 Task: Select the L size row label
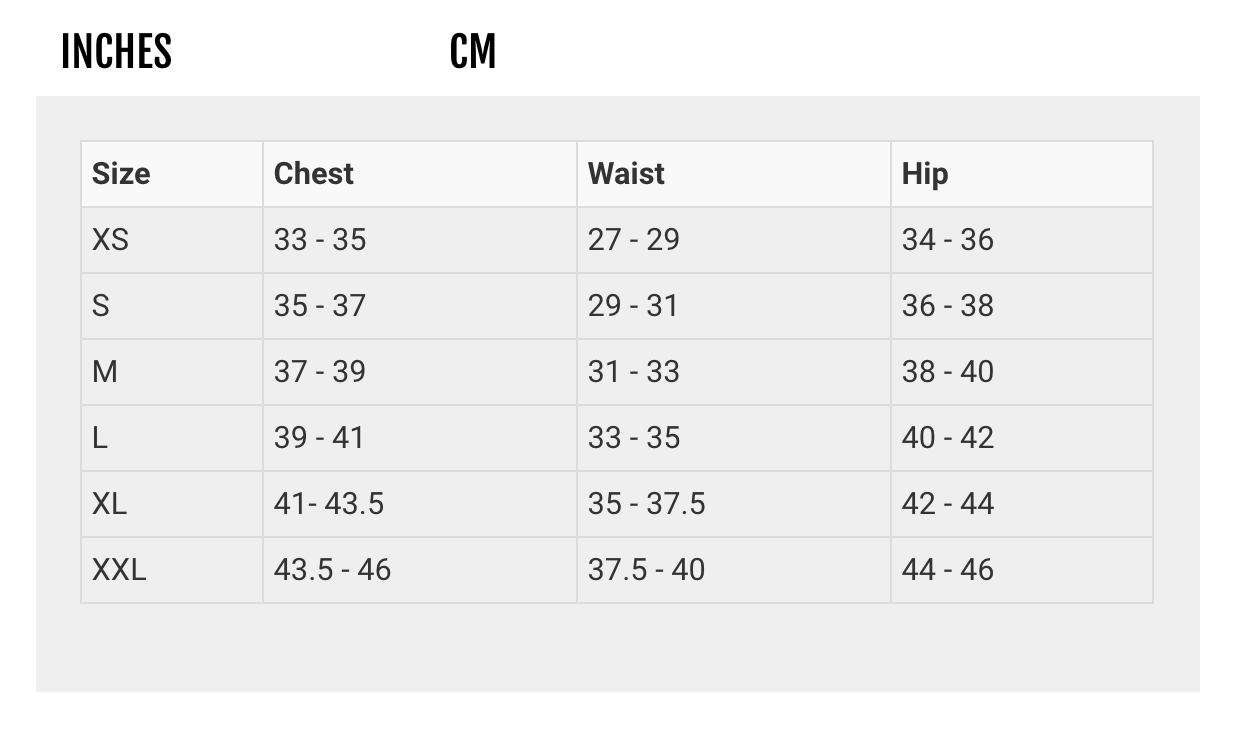[100, 438]
